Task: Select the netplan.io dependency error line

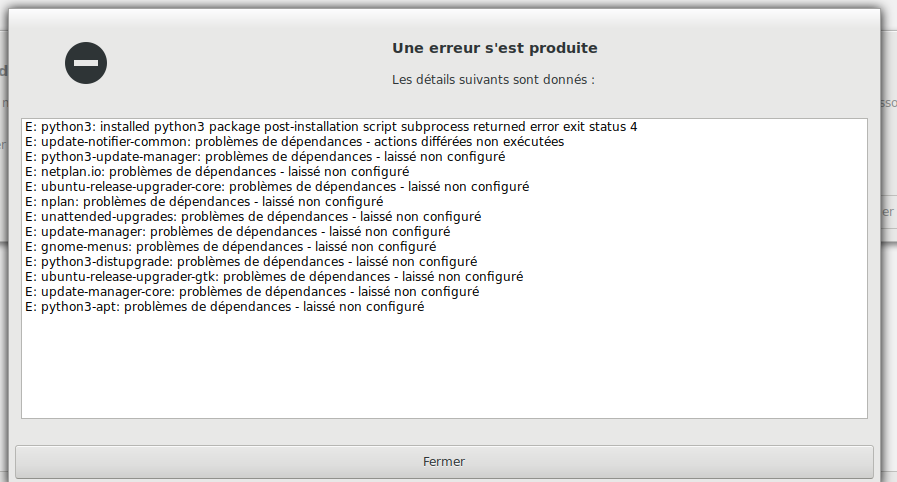Action: (x=217, y=172)
